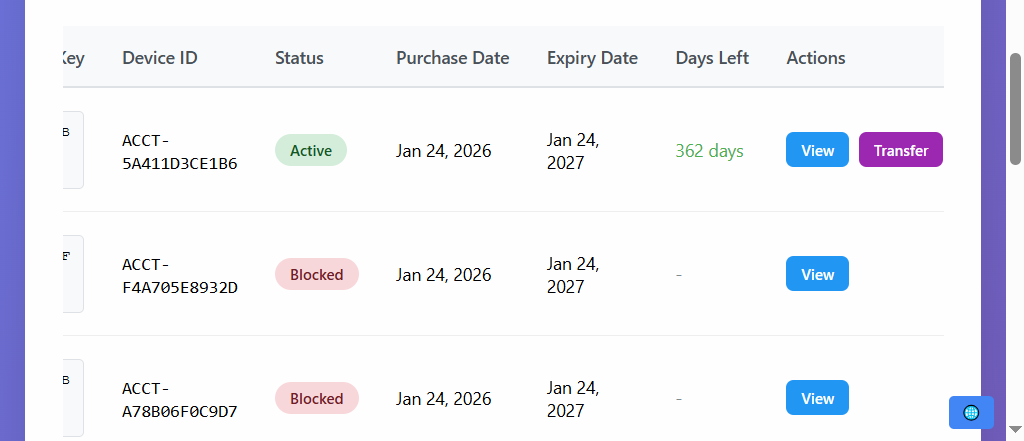Select the Days Left column header
The width and height of the screenshot is (1024, 441).
[712, 58]
